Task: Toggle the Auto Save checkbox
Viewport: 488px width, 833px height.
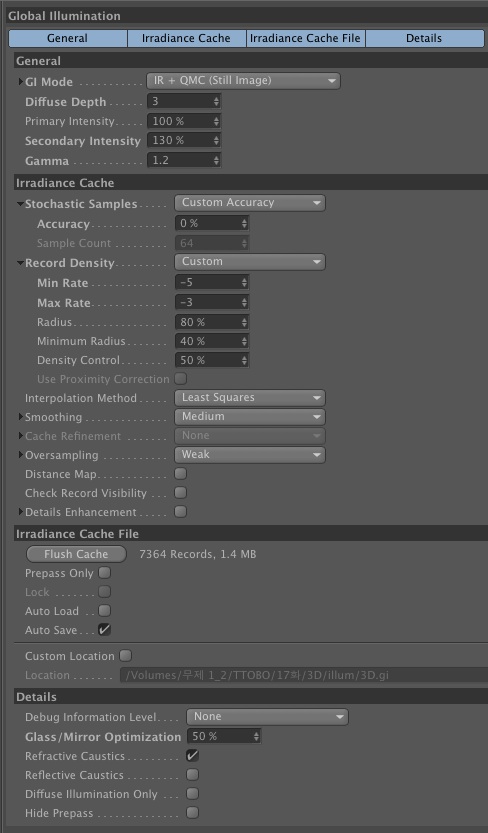Action: point(105,630)
